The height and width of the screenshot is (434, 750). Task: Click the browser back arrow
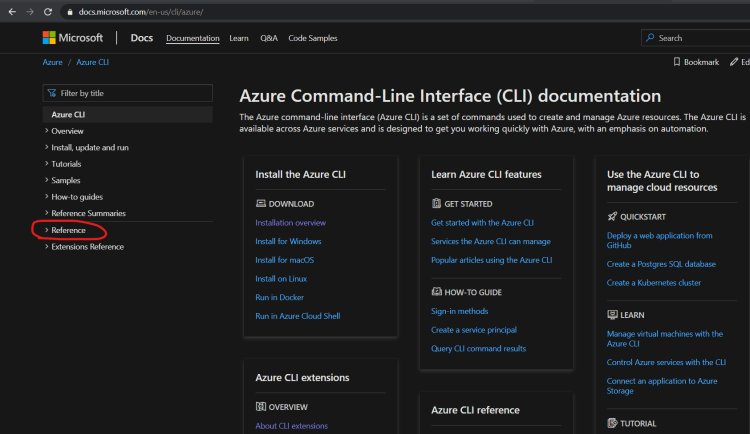(x=10, y=12)
